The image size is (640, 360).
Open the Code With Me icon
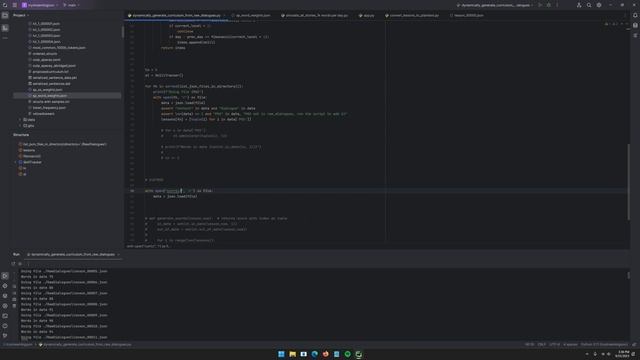point(579,5)
